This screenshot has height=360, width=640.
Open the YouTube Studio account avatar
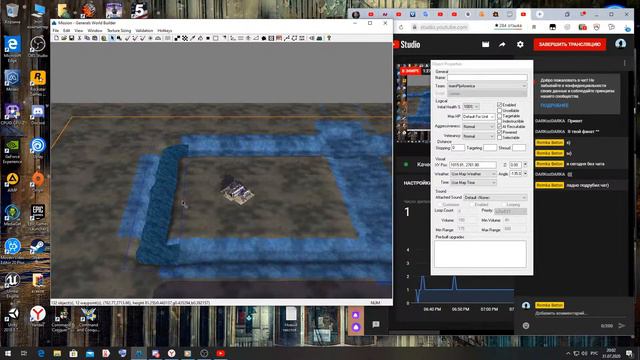tap(620, 44)
